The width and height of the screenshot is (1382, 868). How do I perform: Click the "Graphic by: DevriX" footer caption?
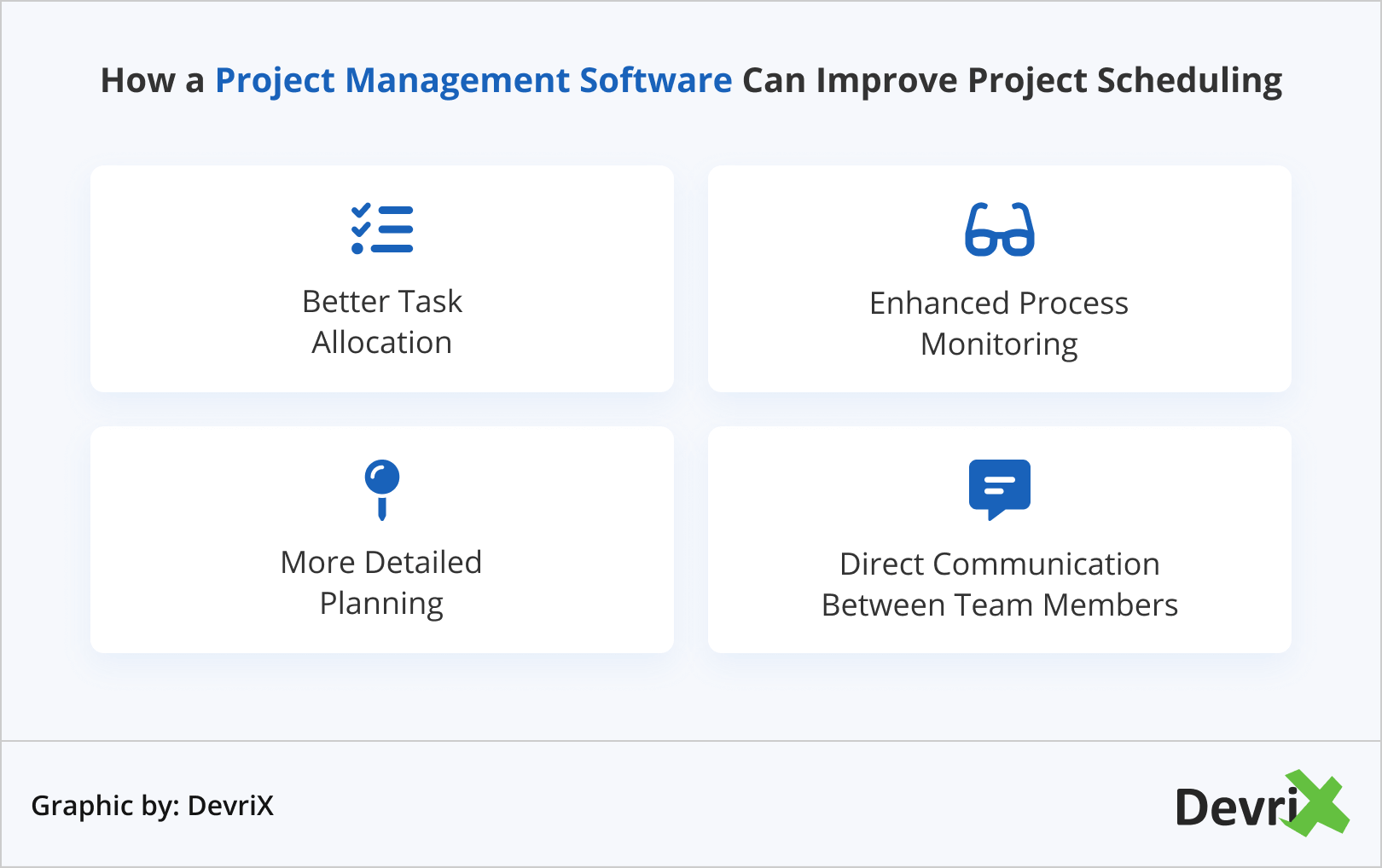(153, 806)
